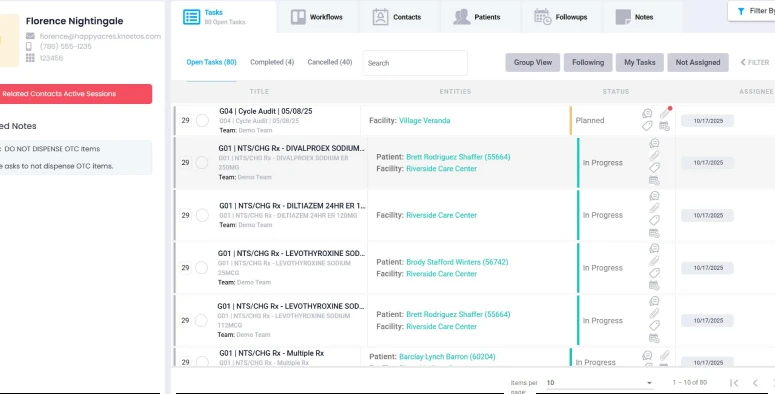Click the tag icon on DILTIAZEM row
This screenshot has width=775, height=394.
[654, 220]
